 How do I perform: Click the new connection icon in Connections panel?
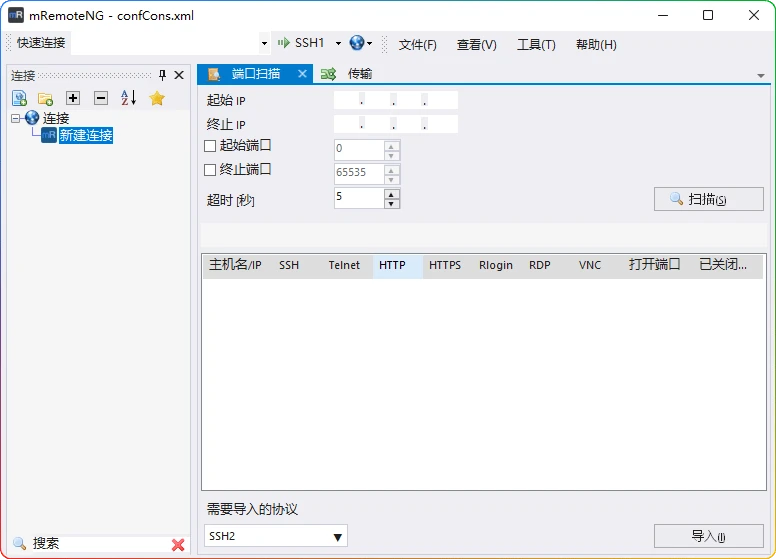pyautogui.click(x=19, y=98)
